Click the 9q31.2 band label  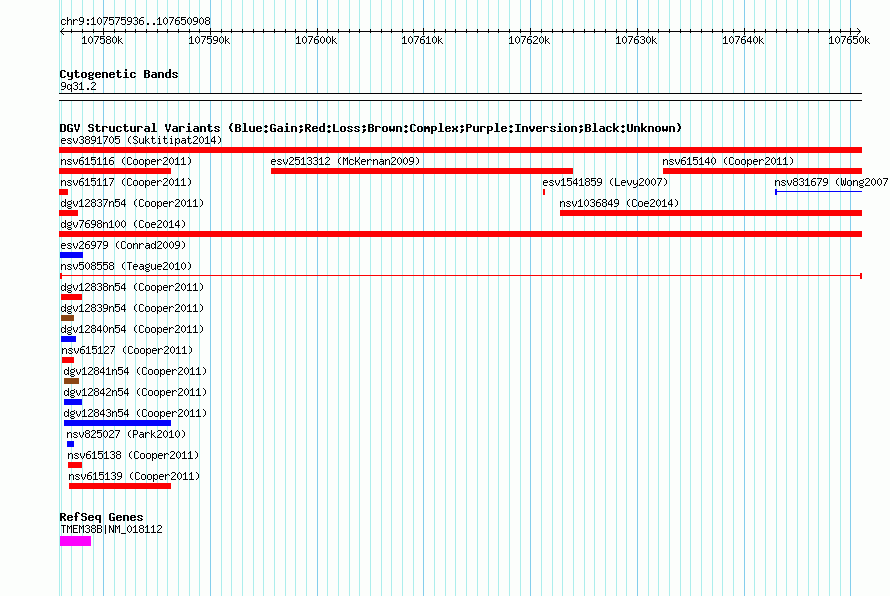78,86
